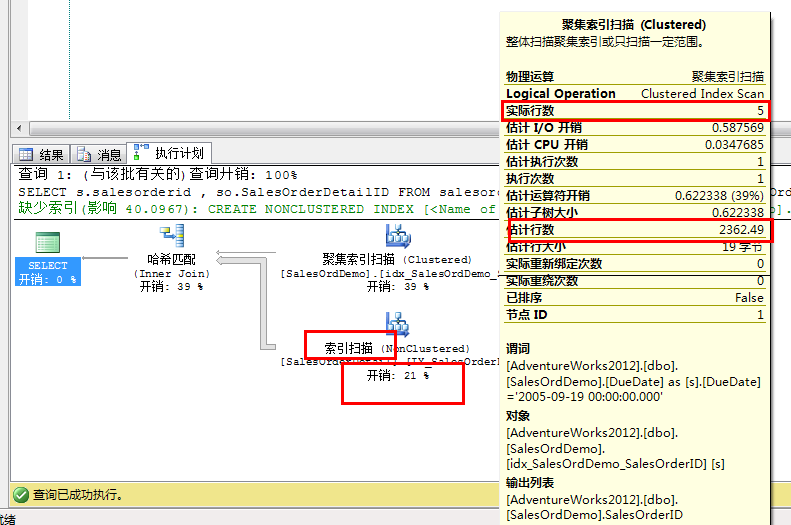
Task: Click the 节点 ID row in tooltip
Action: [x=635, y=315]
